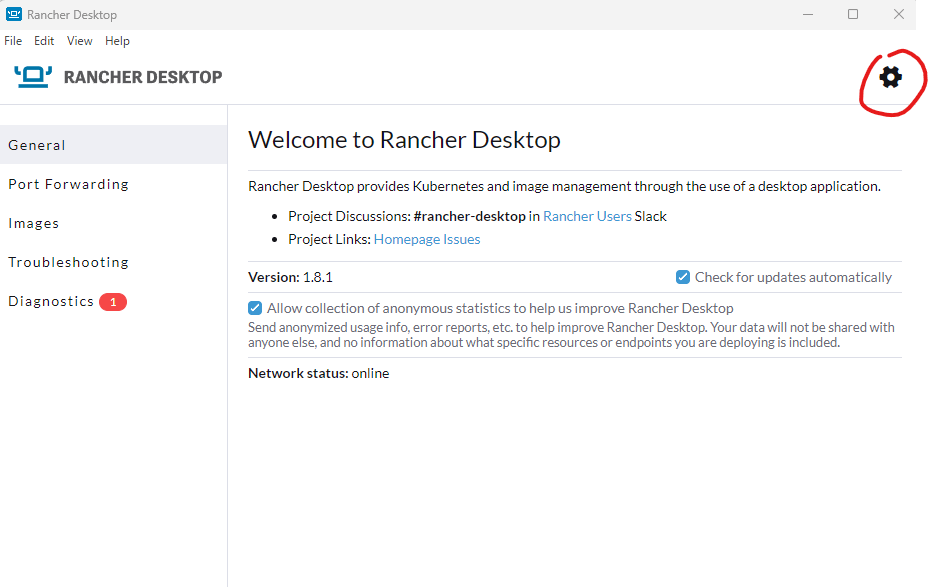Open the Images section
This screenshot has height=587, width=929.
point(114,223)
